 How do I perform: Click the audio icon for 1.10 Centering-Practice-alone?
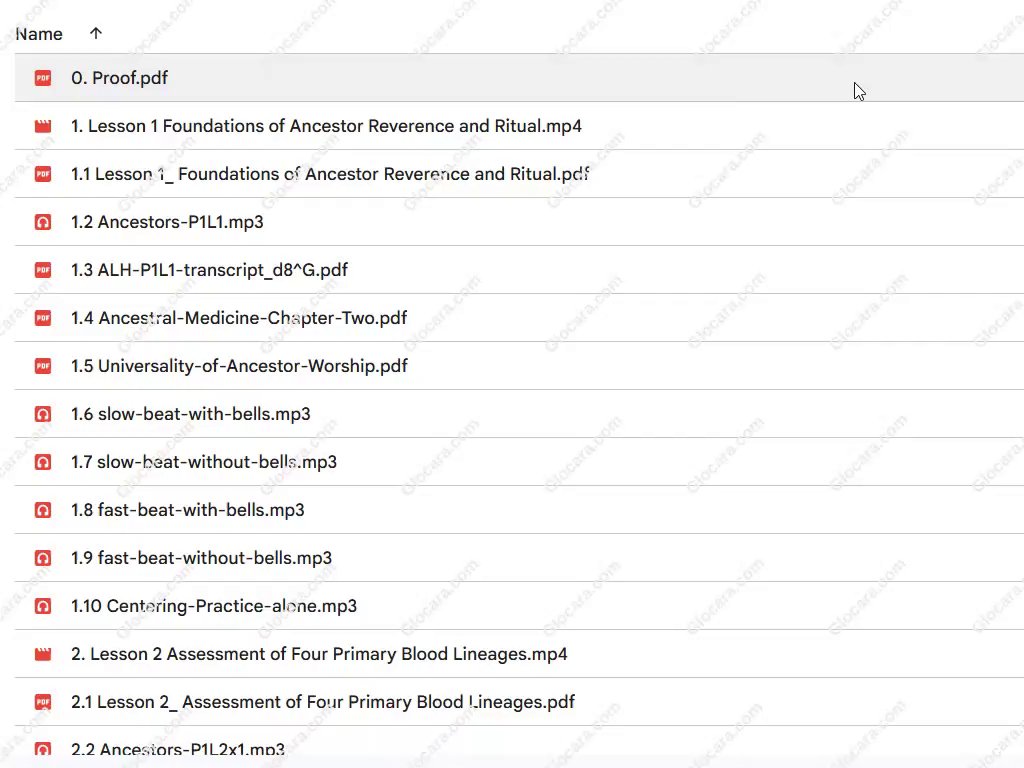click(42, 606)
